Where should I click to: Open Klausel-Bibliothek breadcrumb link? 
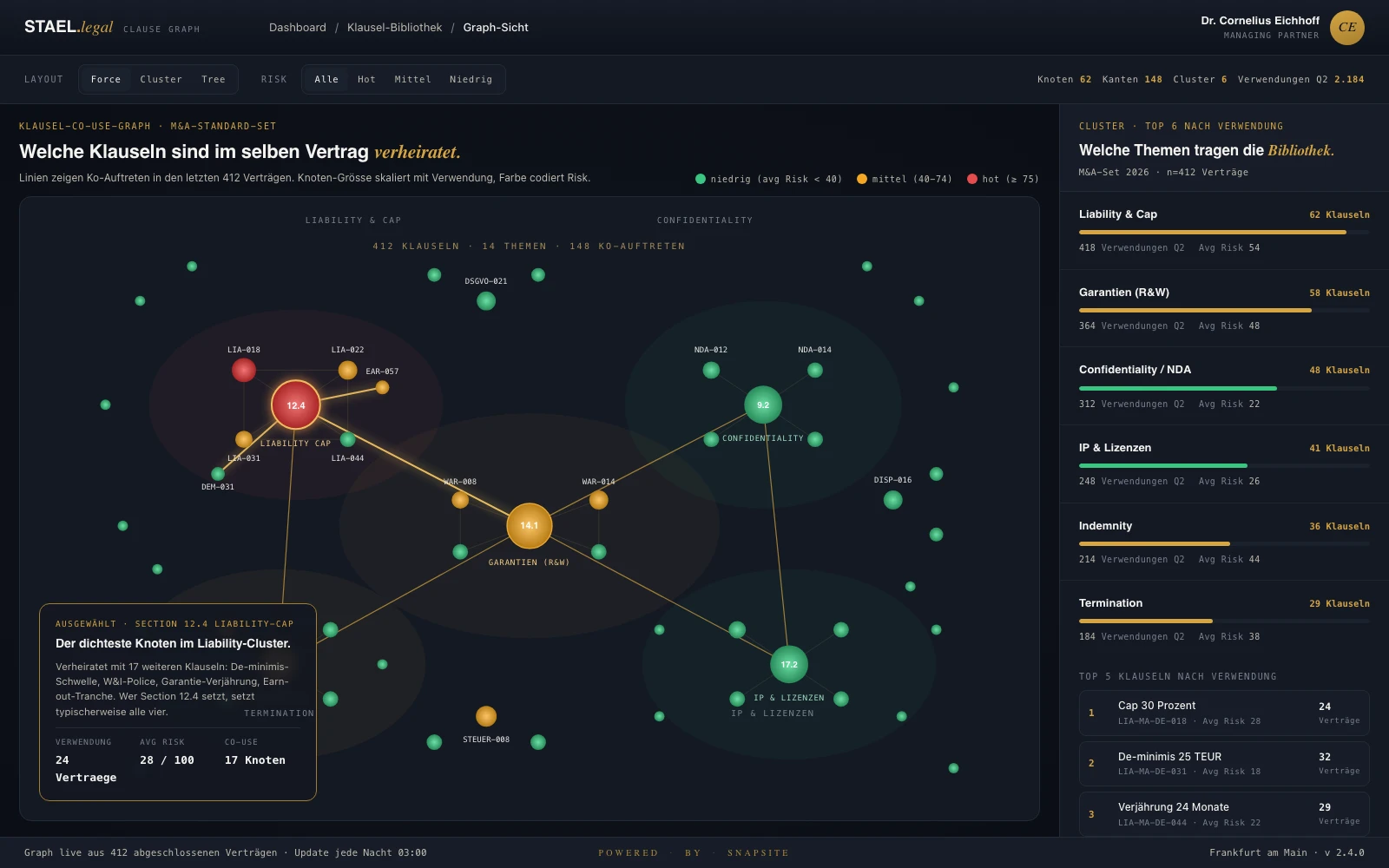(395, 28)
